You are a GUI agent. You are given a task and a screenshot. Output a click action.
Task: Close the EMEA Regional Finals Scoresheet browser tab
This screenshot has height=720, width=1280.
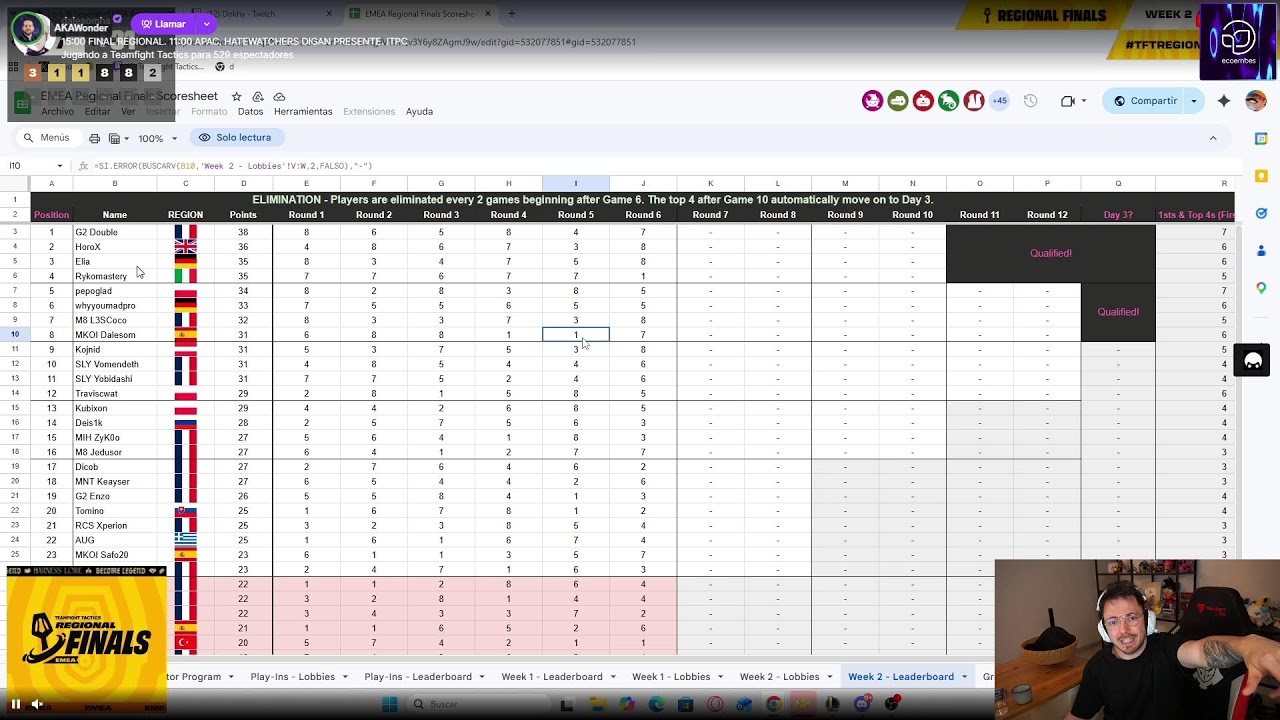tap(489, 14)
